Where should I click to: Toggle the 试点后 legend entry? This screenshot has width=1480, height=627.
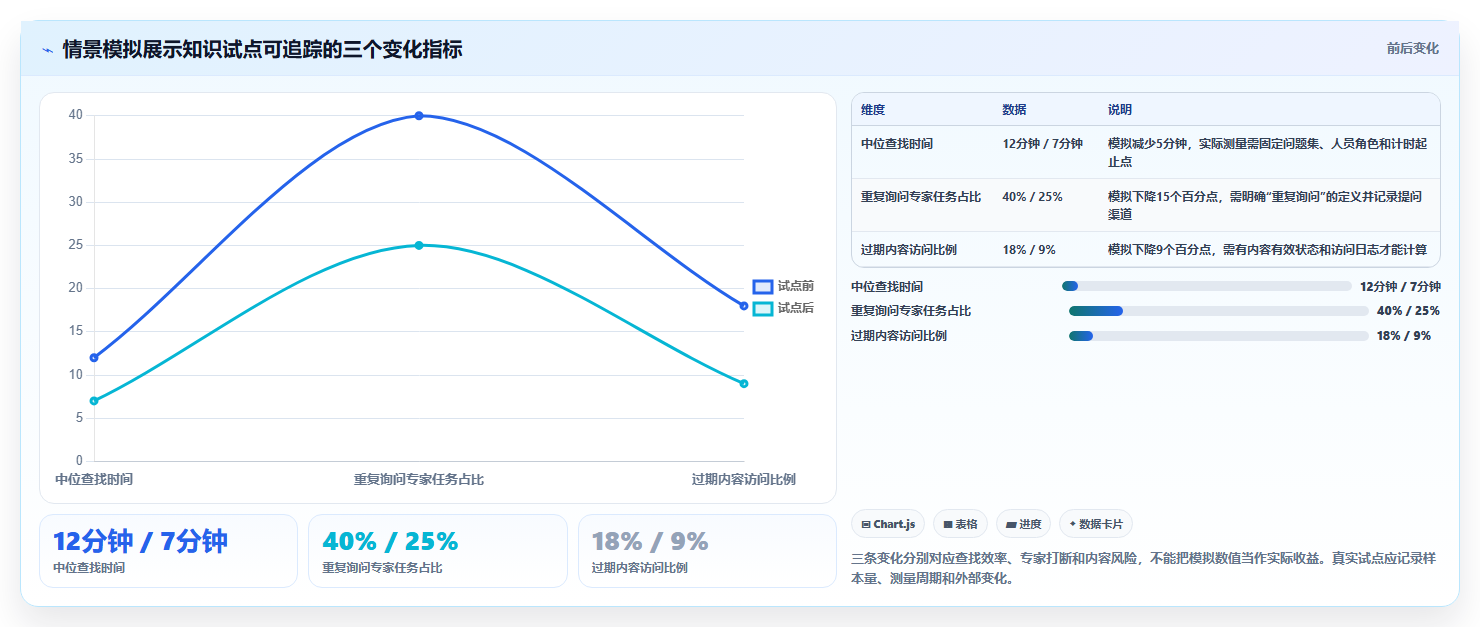coord(783,308)
